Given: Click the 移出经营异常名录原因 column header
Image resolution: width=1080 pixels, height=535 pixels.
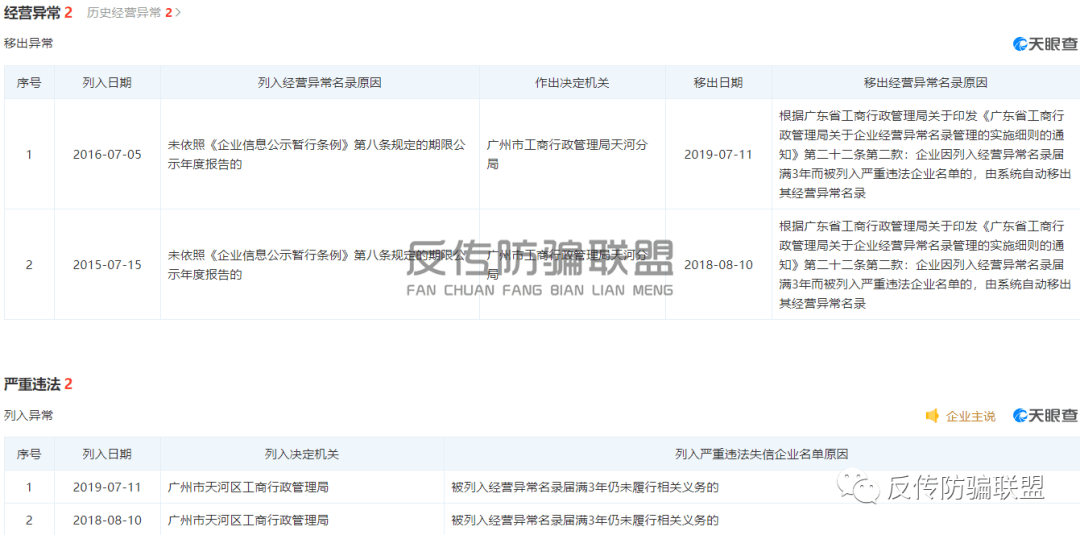Looking at the screenshot, I should click(925, 83).
